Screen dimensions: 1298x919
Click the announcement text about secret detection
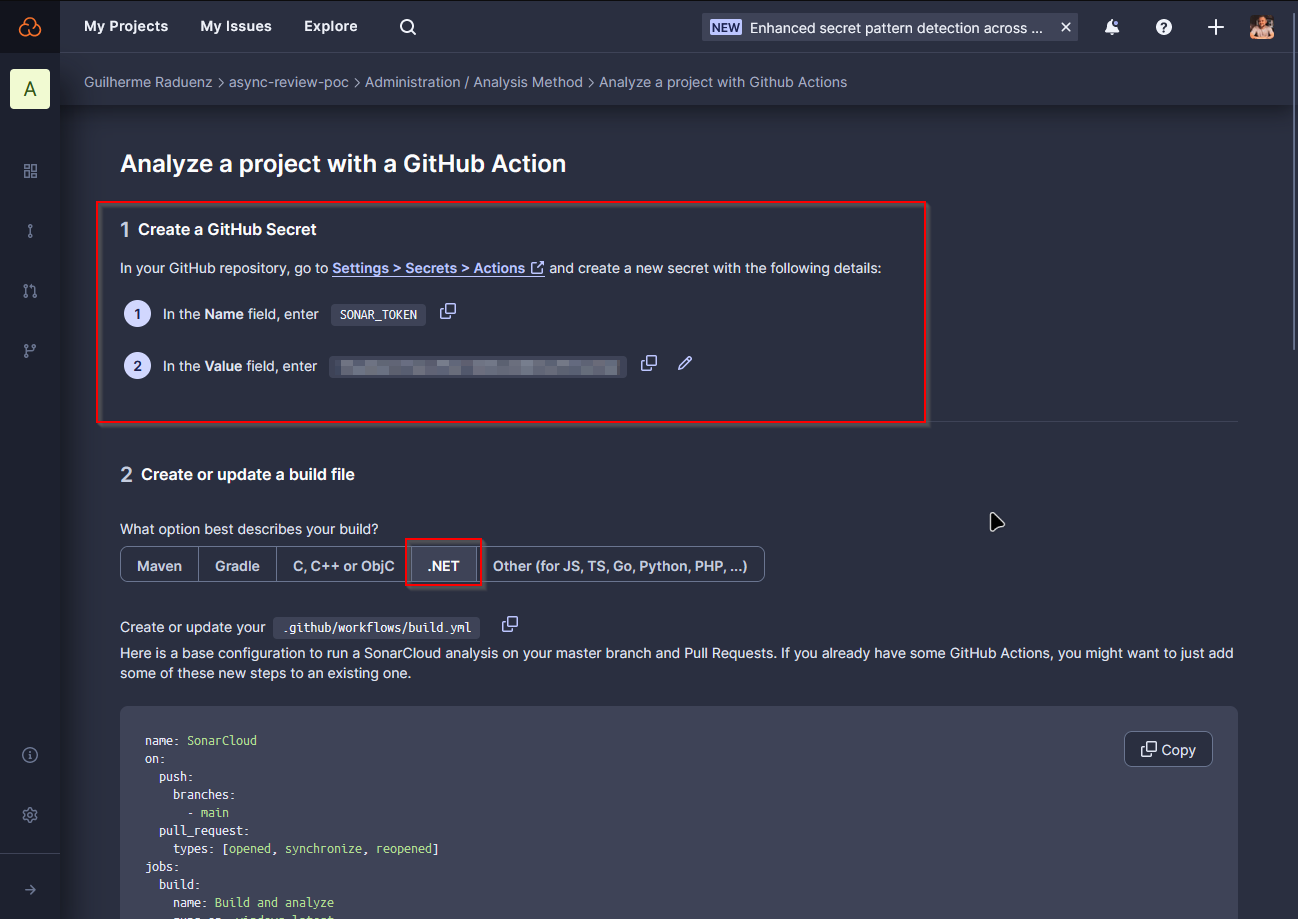pyautogui.click(x=896, y=28)
